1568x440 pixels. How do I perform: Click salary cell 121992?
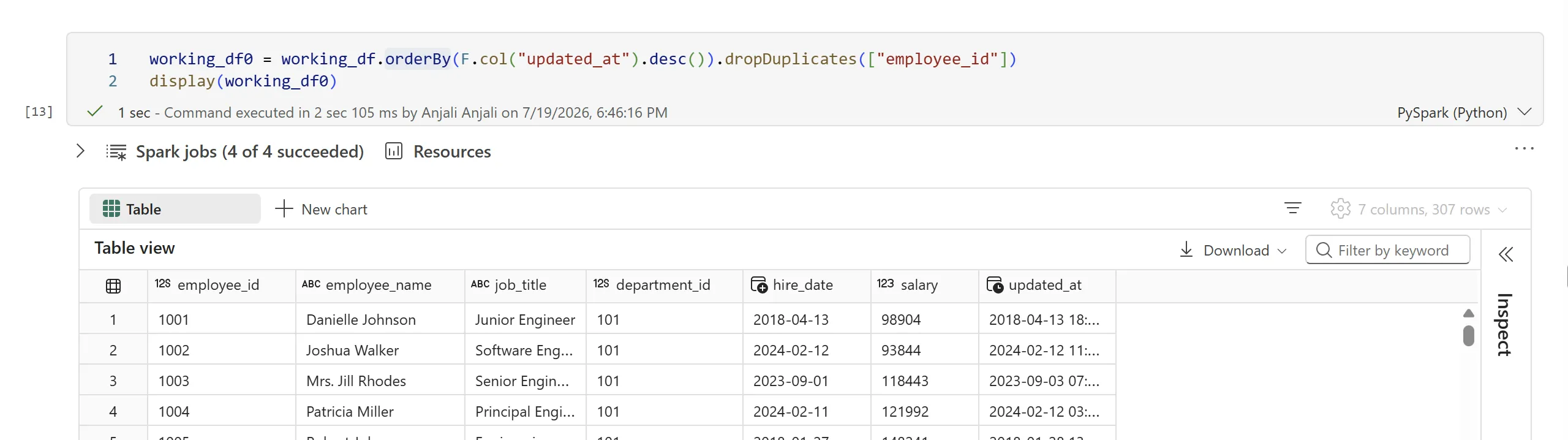pyautogui.click(x=925, y=411)
